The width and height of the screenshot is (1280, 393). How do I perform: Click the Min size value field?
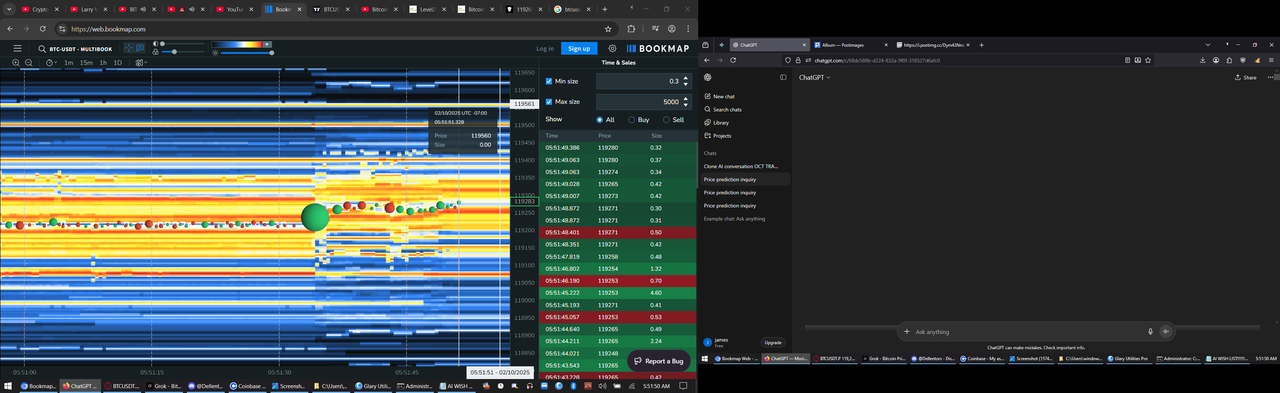(x=643, y=81)
